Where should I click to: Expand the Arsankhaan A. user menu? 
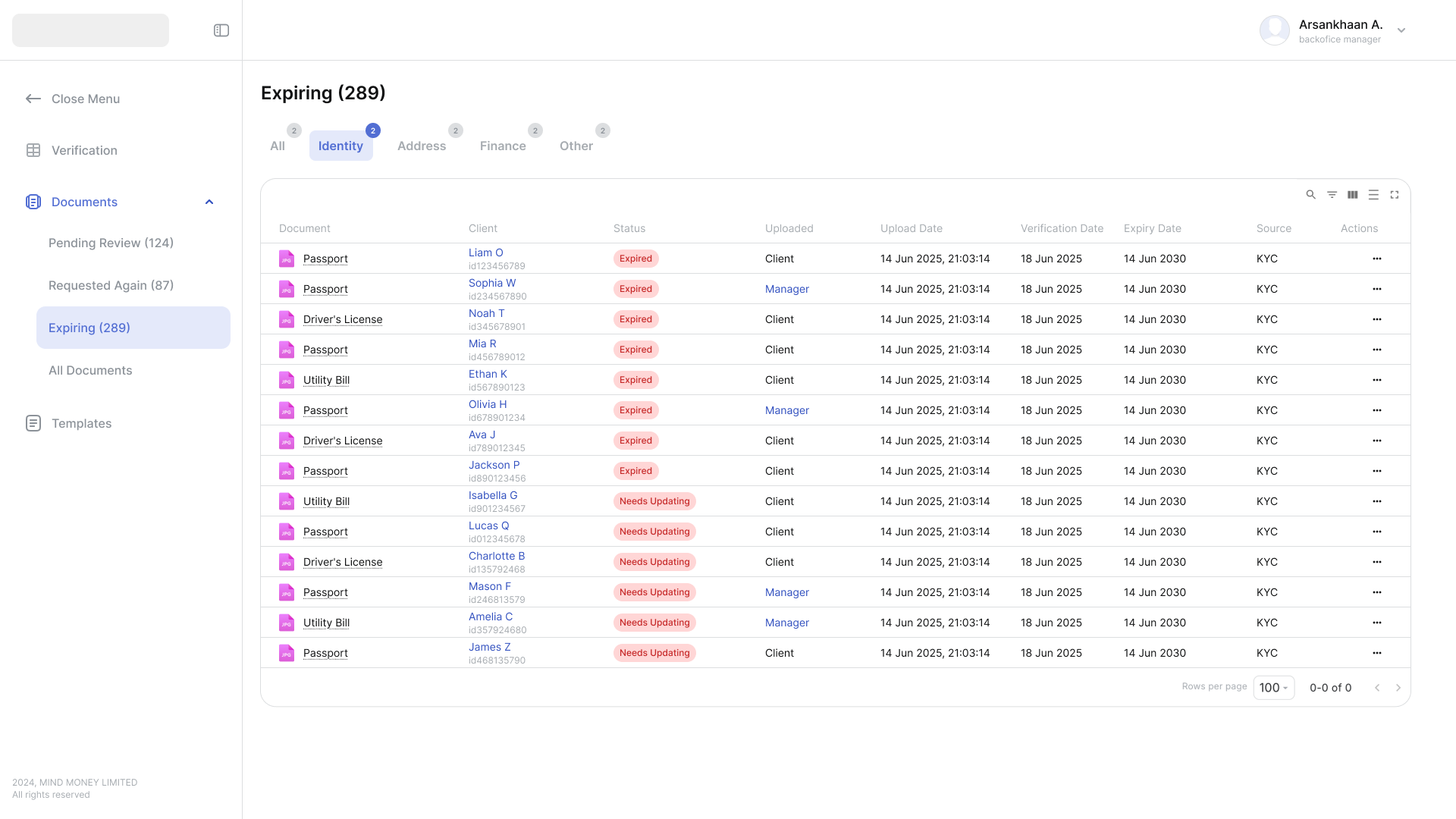pos(1401,30)
